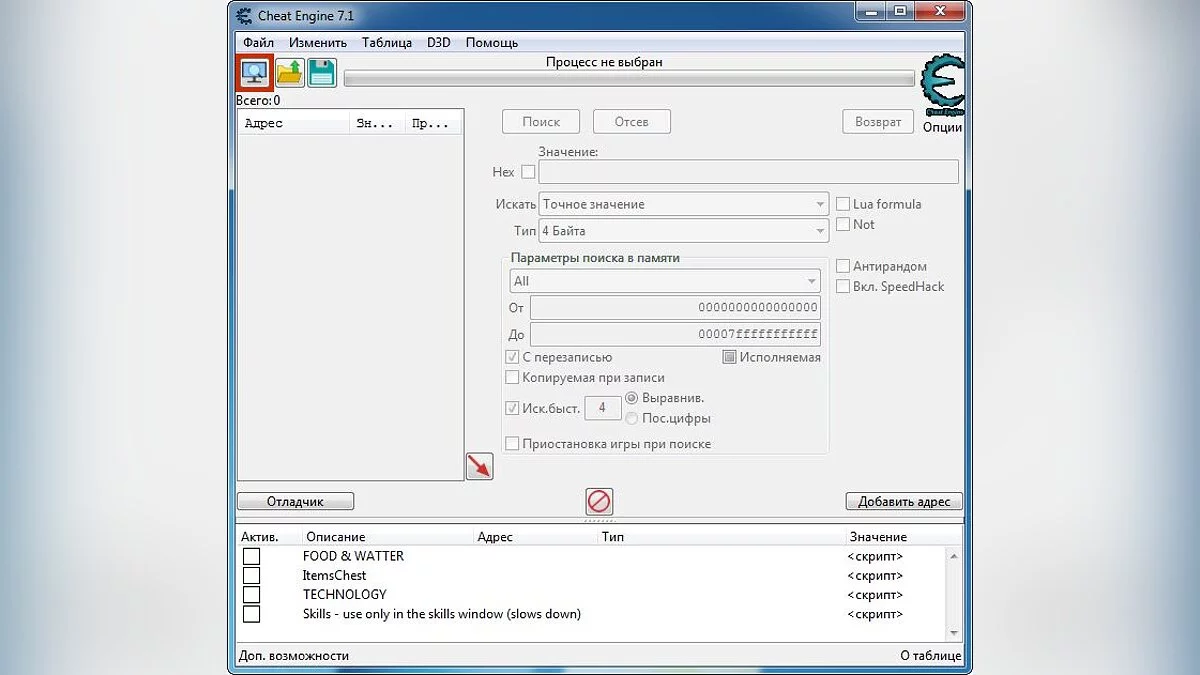Click the red arrow copy-to-address-list icon
This screenshot has width=1200, height=675.
coord(479,466)
